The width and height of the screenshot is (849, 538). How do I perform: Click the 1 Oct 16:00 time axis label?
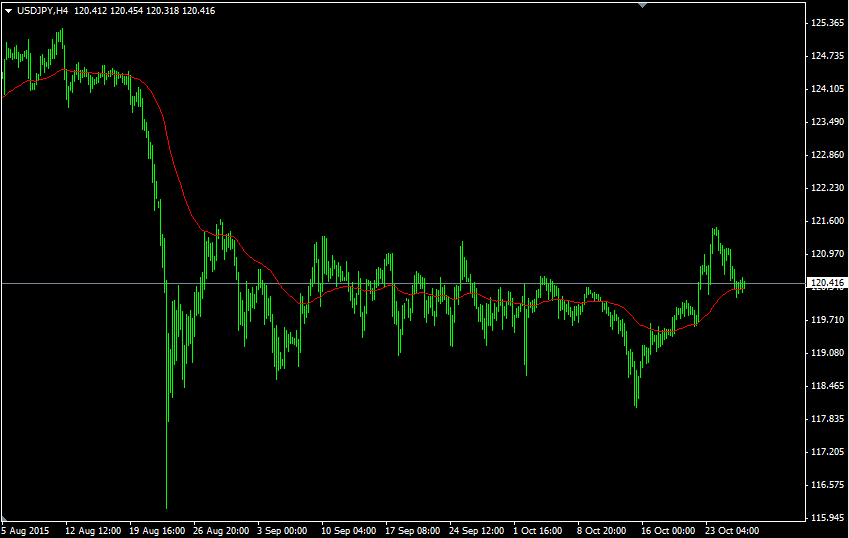tap(538, 531)
